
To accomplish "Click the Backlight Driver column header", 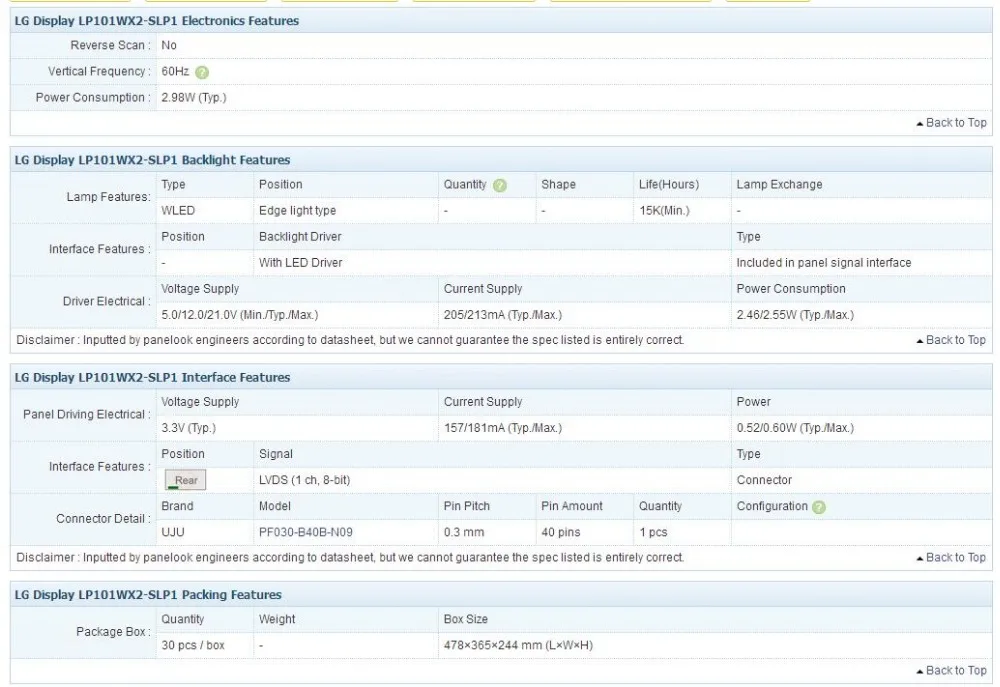I will [300, 237].
